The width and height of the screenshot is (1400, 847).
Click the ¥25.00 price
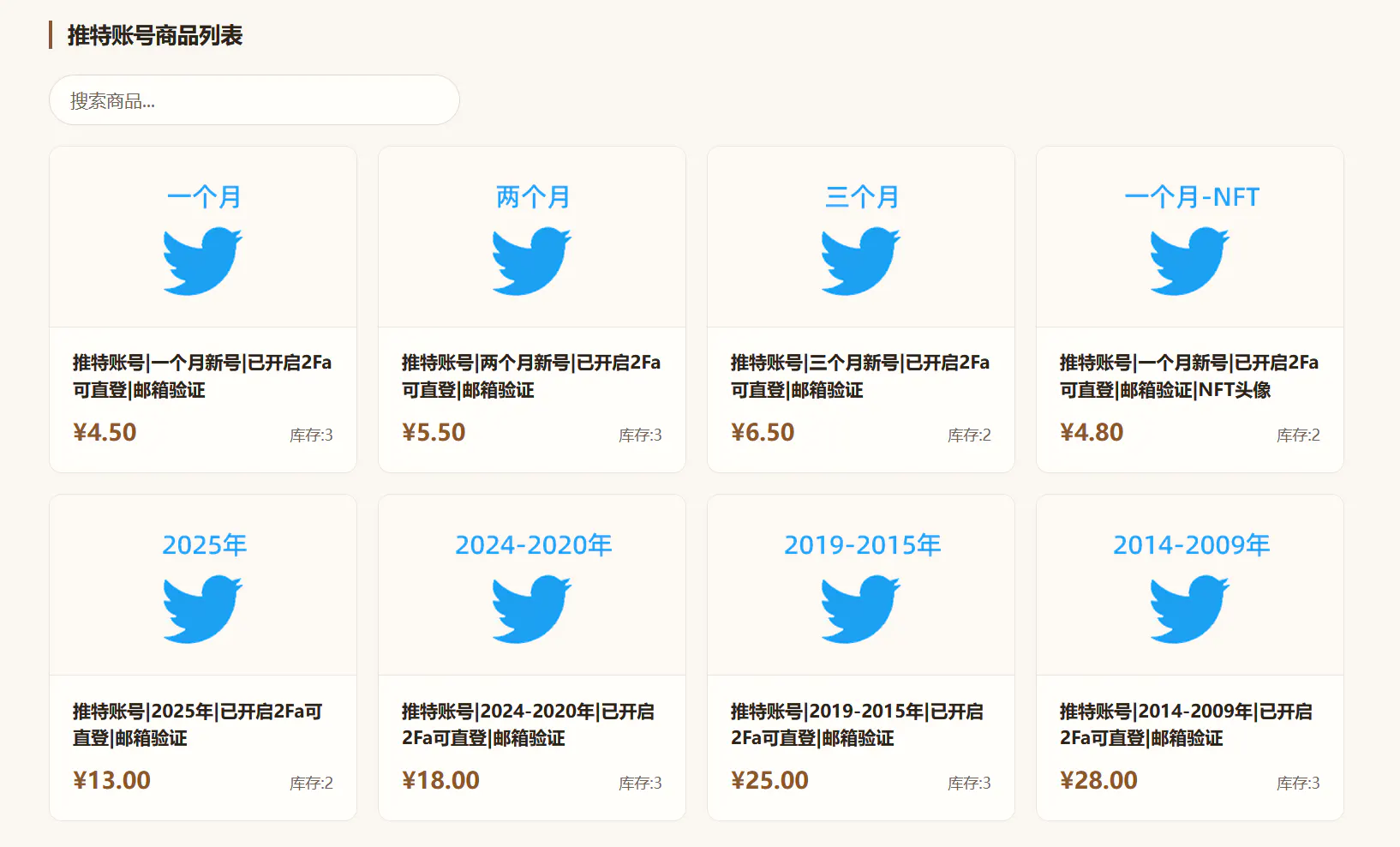click(769, 780)
